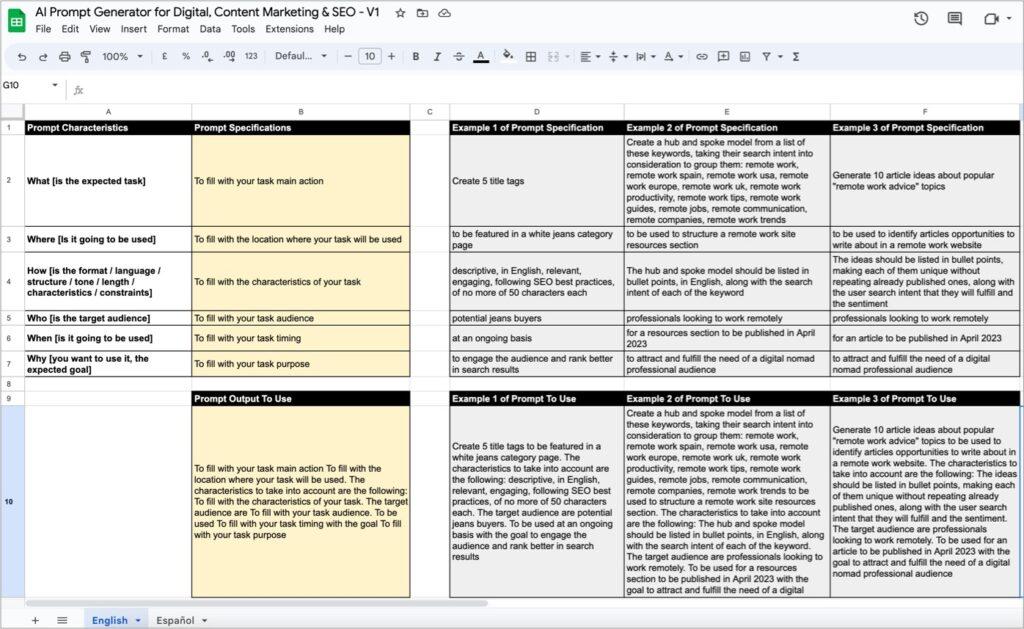
Task: Toggle strikethrough formatting
Action: point(458,57)
